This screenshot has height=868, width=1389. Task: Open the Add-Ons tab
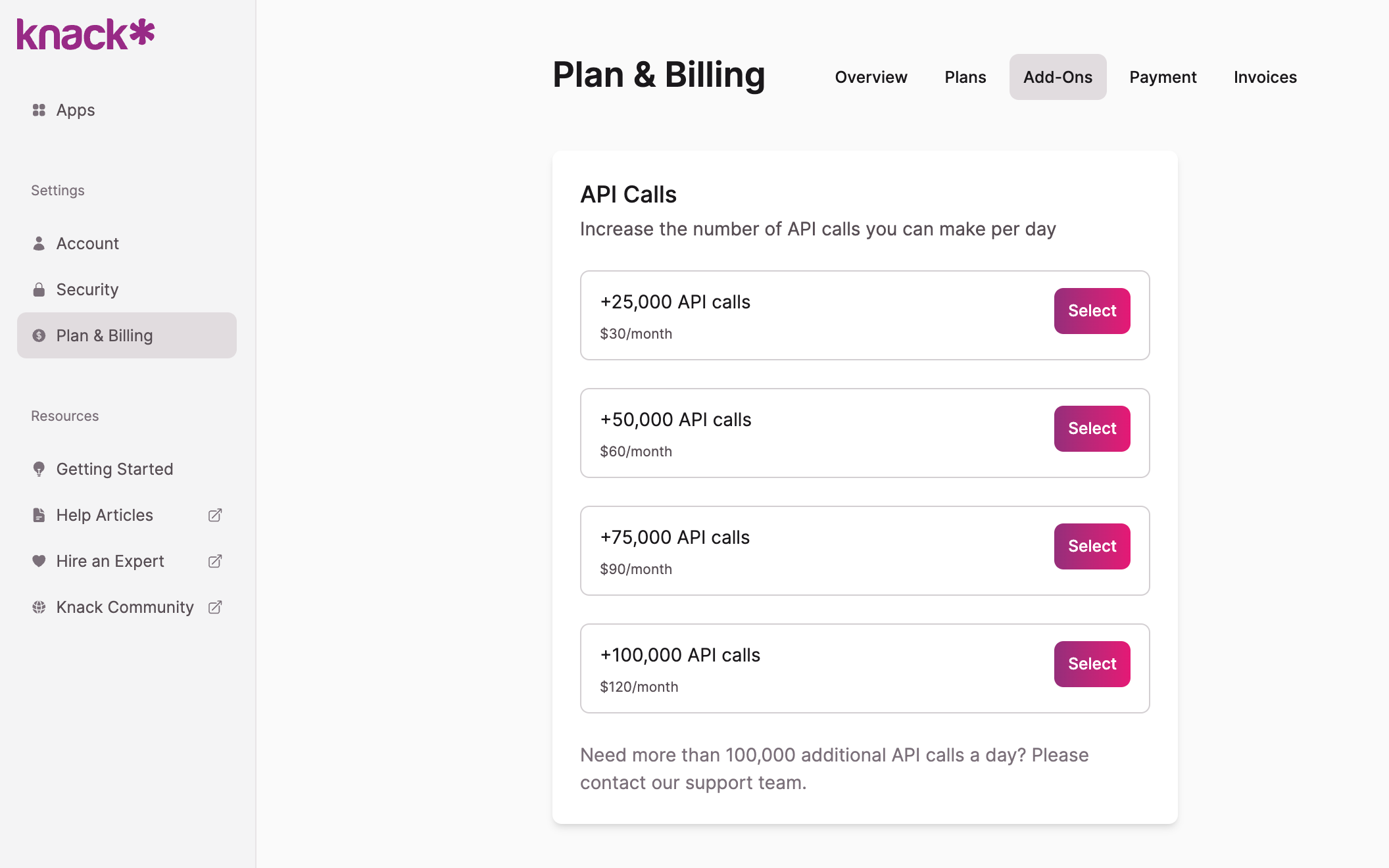coord(1058,77)
